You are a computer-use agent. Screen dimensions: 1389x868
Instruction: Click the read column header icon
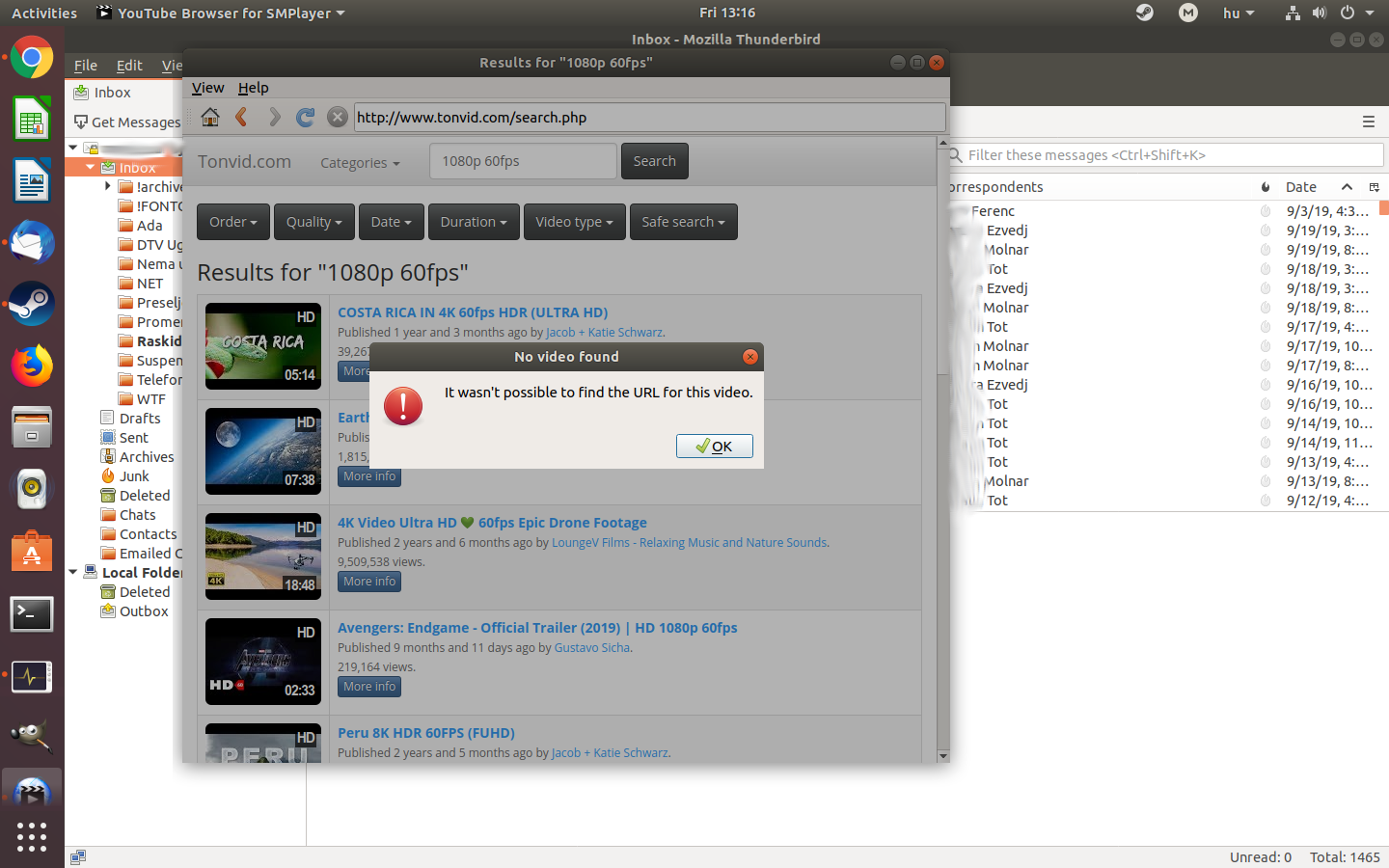[x=1266, y=187]
